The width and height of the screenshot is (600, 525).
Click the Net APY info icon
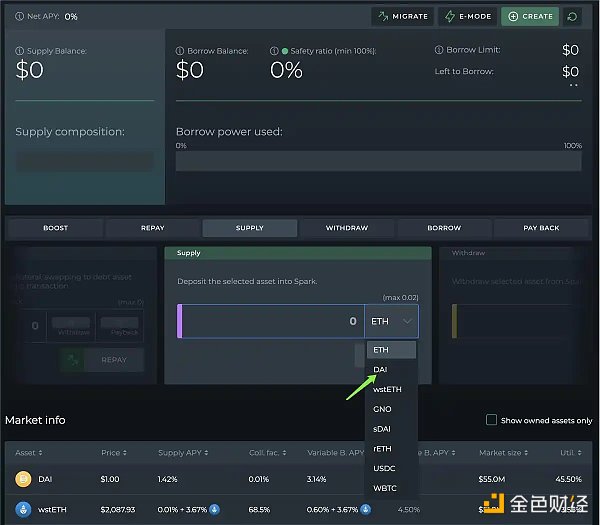coord(19,16)
